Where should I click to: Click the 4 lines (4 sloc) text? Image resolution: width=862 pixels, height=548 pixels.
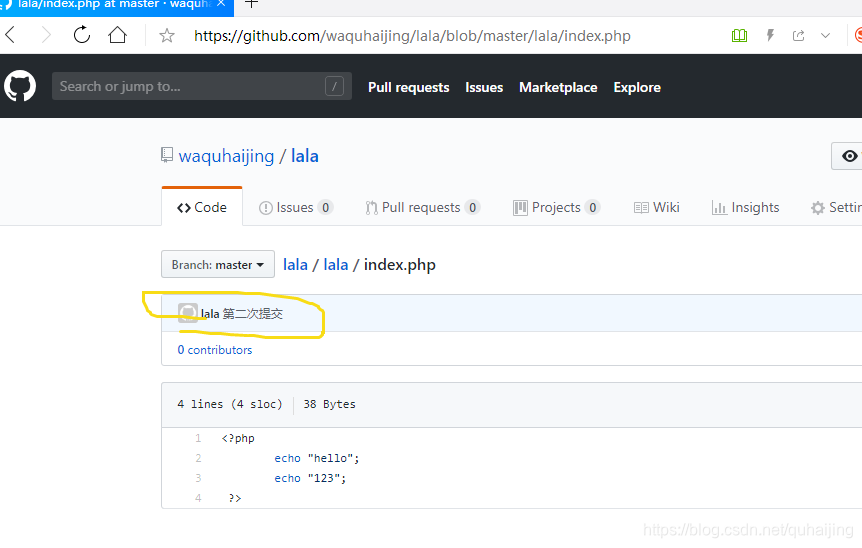pos(229,404)
